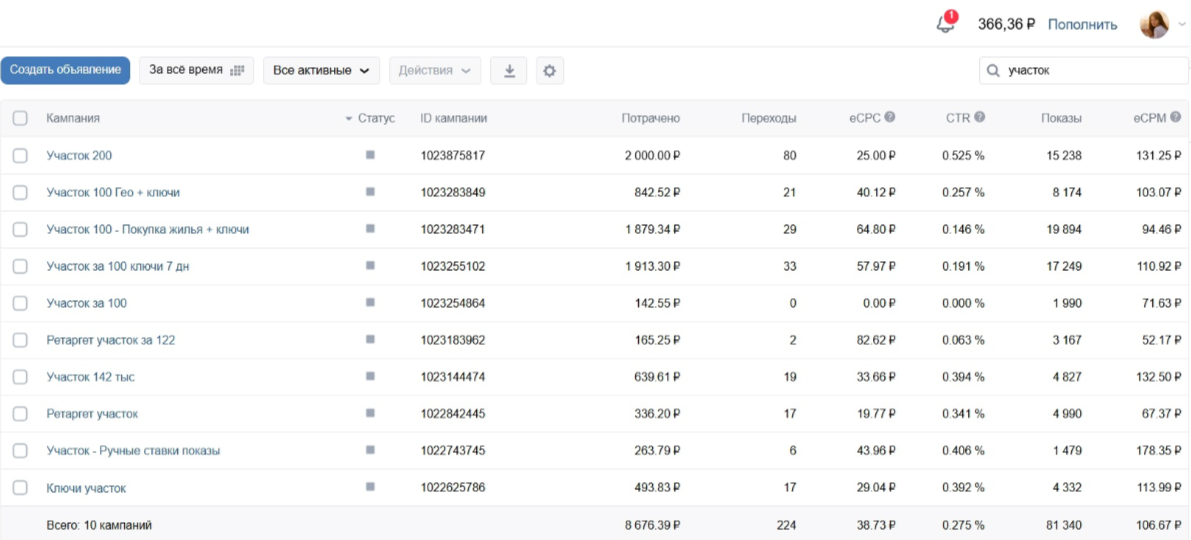Click status square for Участок 142 тыс
Screen dimensions: 1191x540
[370, 376]
